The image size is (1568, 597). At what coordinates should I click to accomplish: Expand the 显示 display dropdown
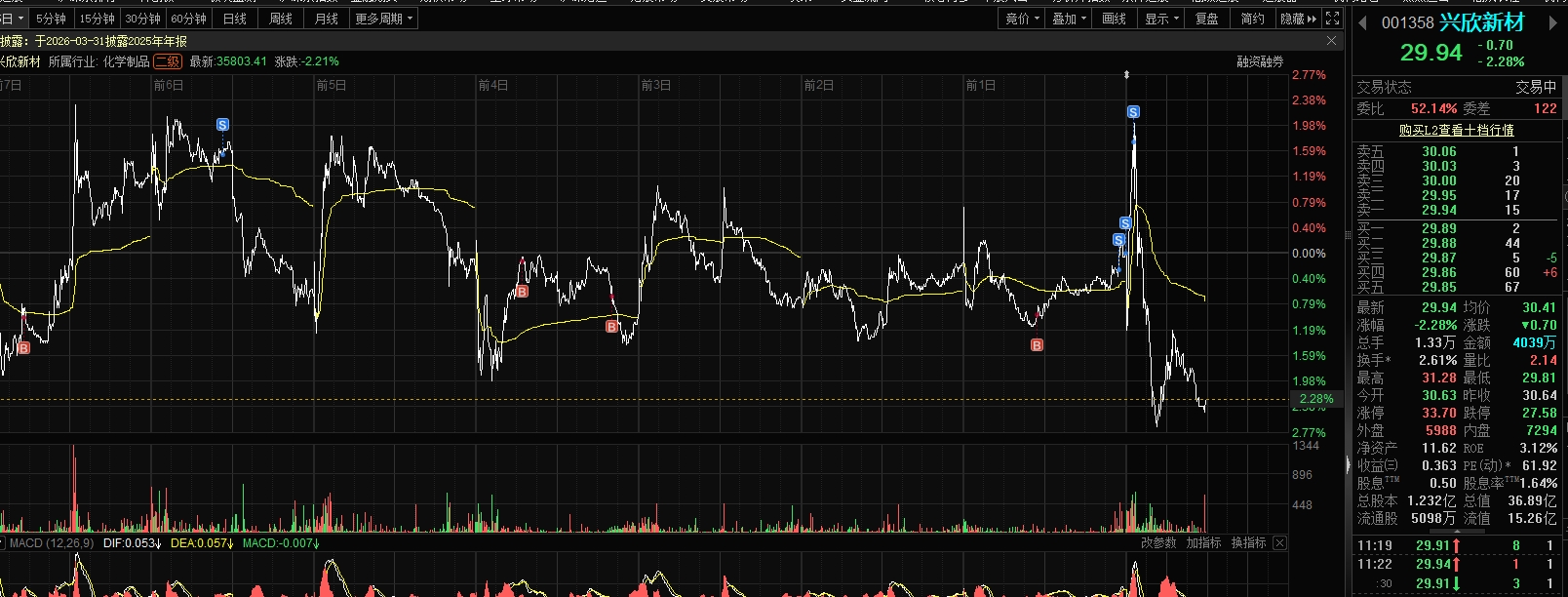click(x=1161, y=19)
